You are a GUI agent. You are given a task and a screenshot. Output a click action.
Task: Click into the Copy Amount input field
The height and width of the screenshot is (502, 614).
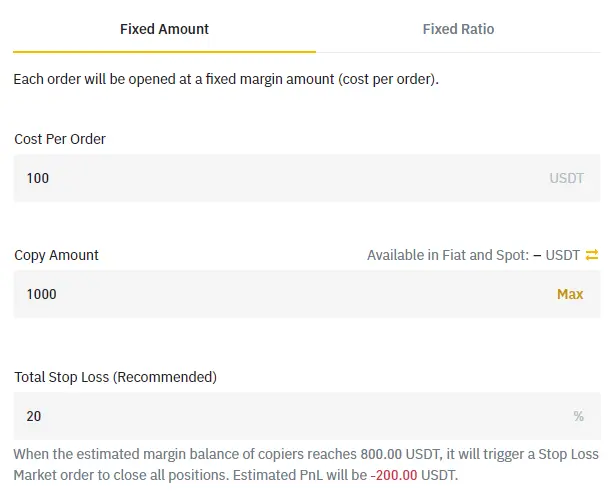280,294
